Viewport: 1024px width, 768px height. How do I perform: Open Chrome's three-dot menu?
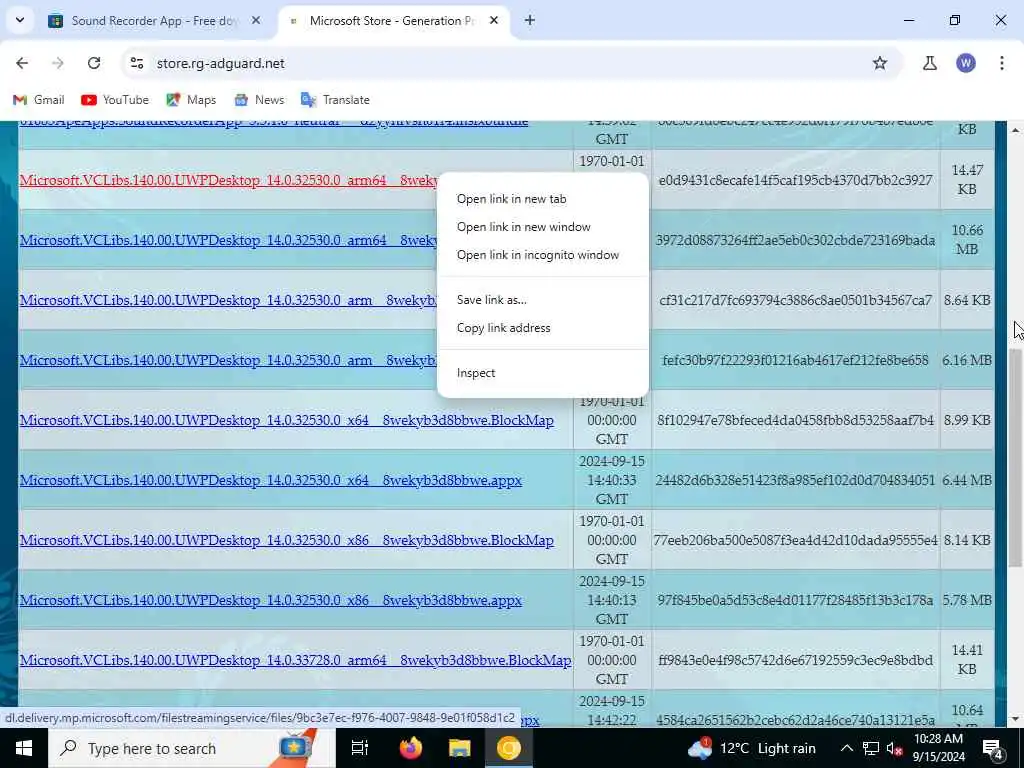(x=1002, y=63)
